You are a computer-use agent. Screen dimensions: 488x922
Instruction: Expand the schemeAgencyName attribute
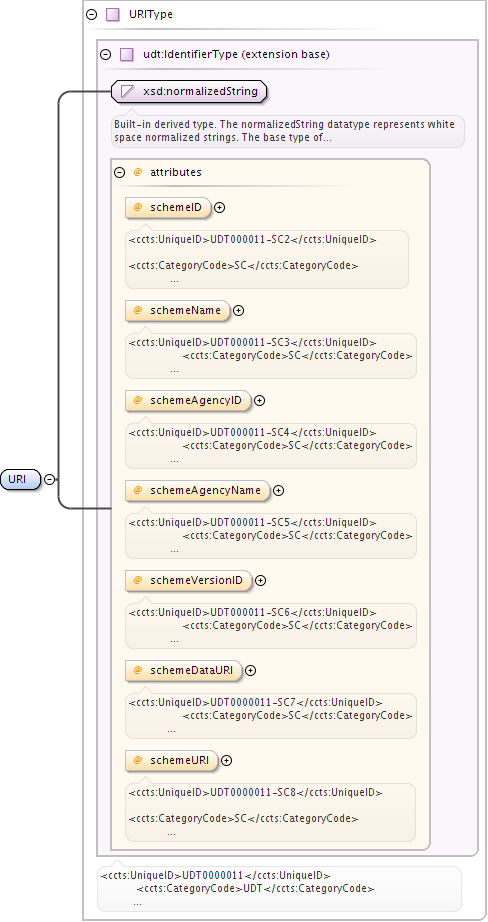278,490
